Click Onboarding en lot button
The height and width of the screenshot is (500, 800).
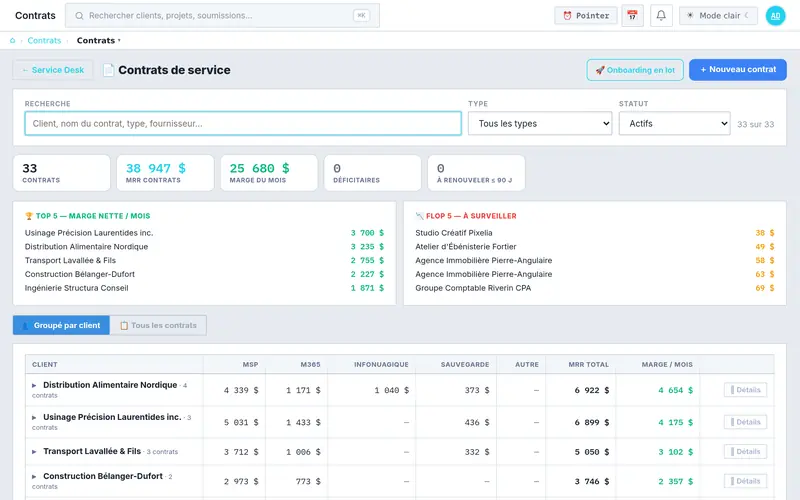coord(635,70)
